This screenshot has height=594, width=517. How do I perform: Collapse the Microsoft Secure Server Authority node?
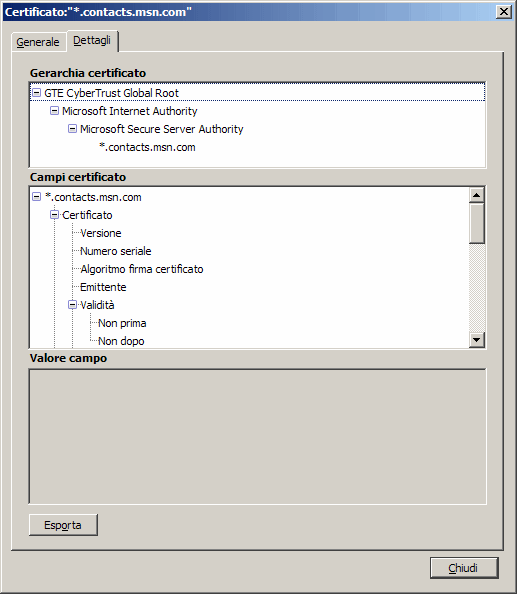(x=72, y=129)
